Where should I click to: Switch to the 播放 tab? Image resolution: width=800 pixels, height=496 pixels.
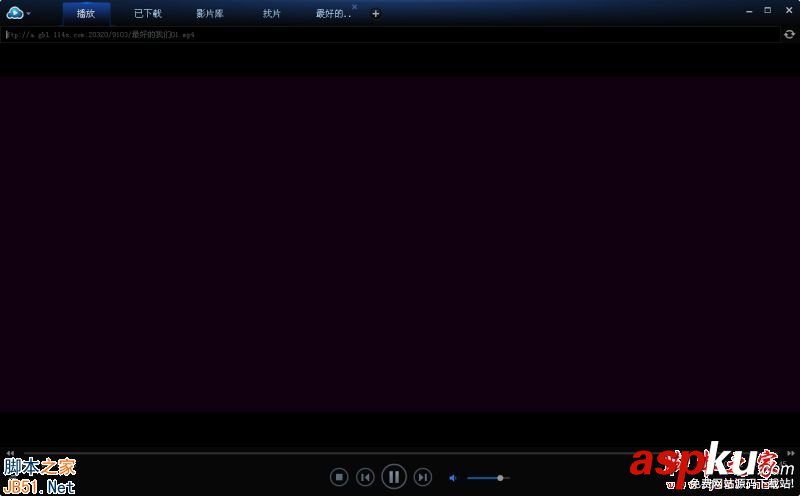pyautogui.click(x=86, y=14)
